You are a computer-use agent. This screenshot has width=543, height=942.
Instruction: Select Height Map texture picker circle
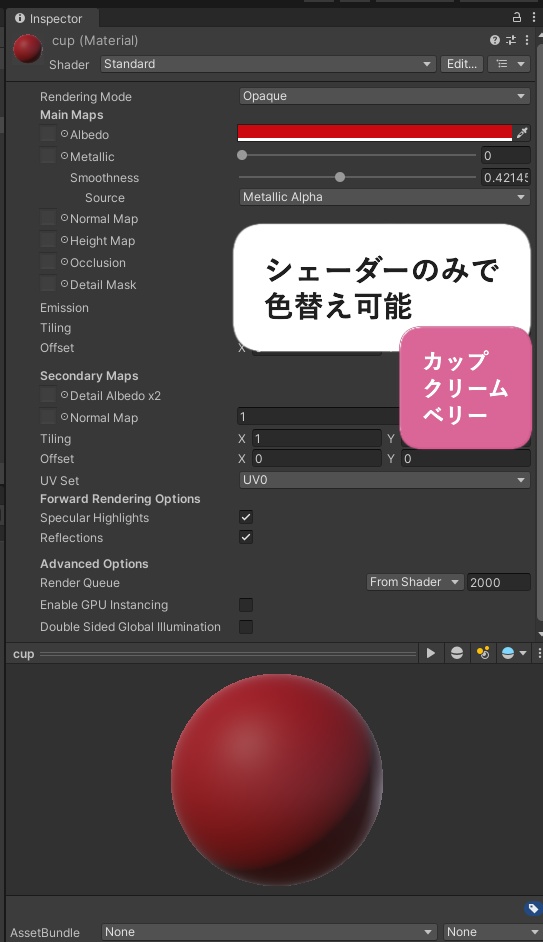pos(64,240)
